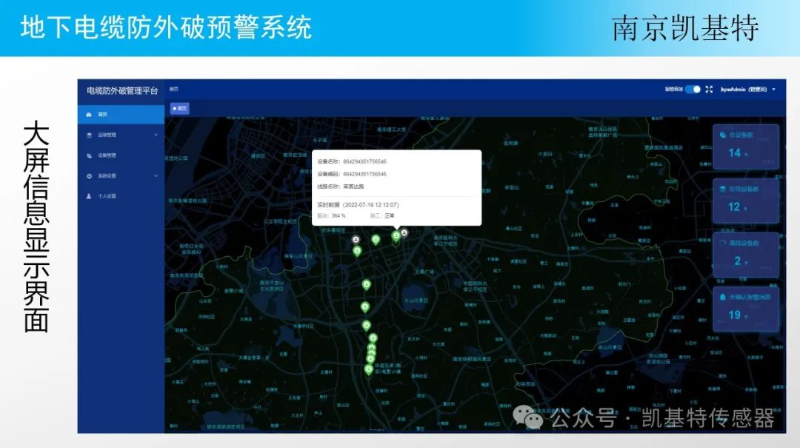This screenshot has width=801, height=448.
Task: Click the green marker under the popup pointer
Action: point(396,236)
